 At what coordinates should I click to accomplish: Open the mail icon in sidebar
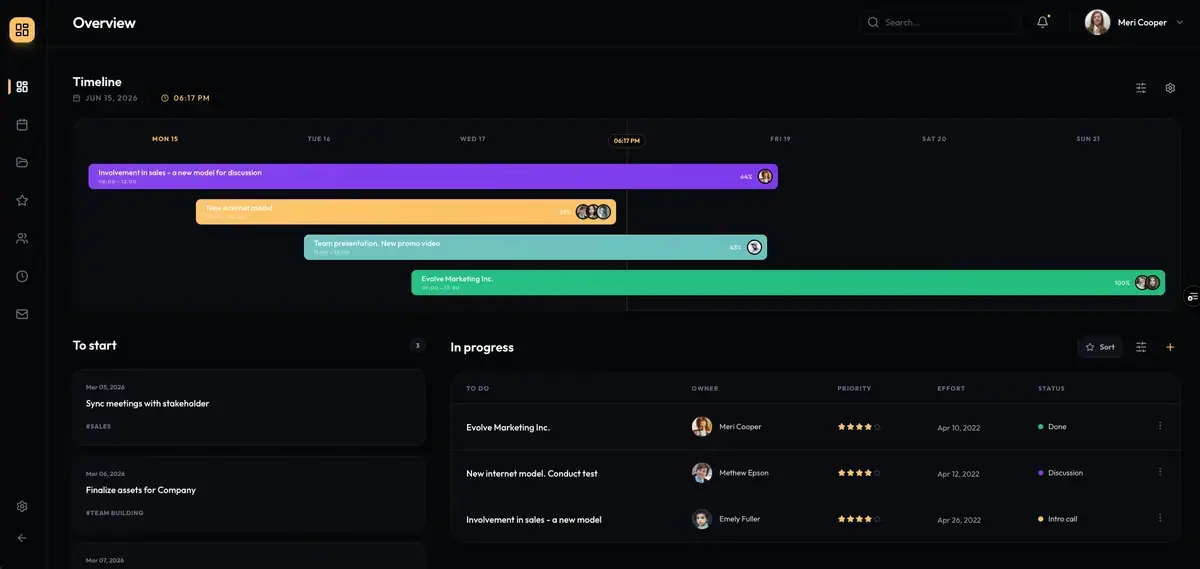pos(22,314)
